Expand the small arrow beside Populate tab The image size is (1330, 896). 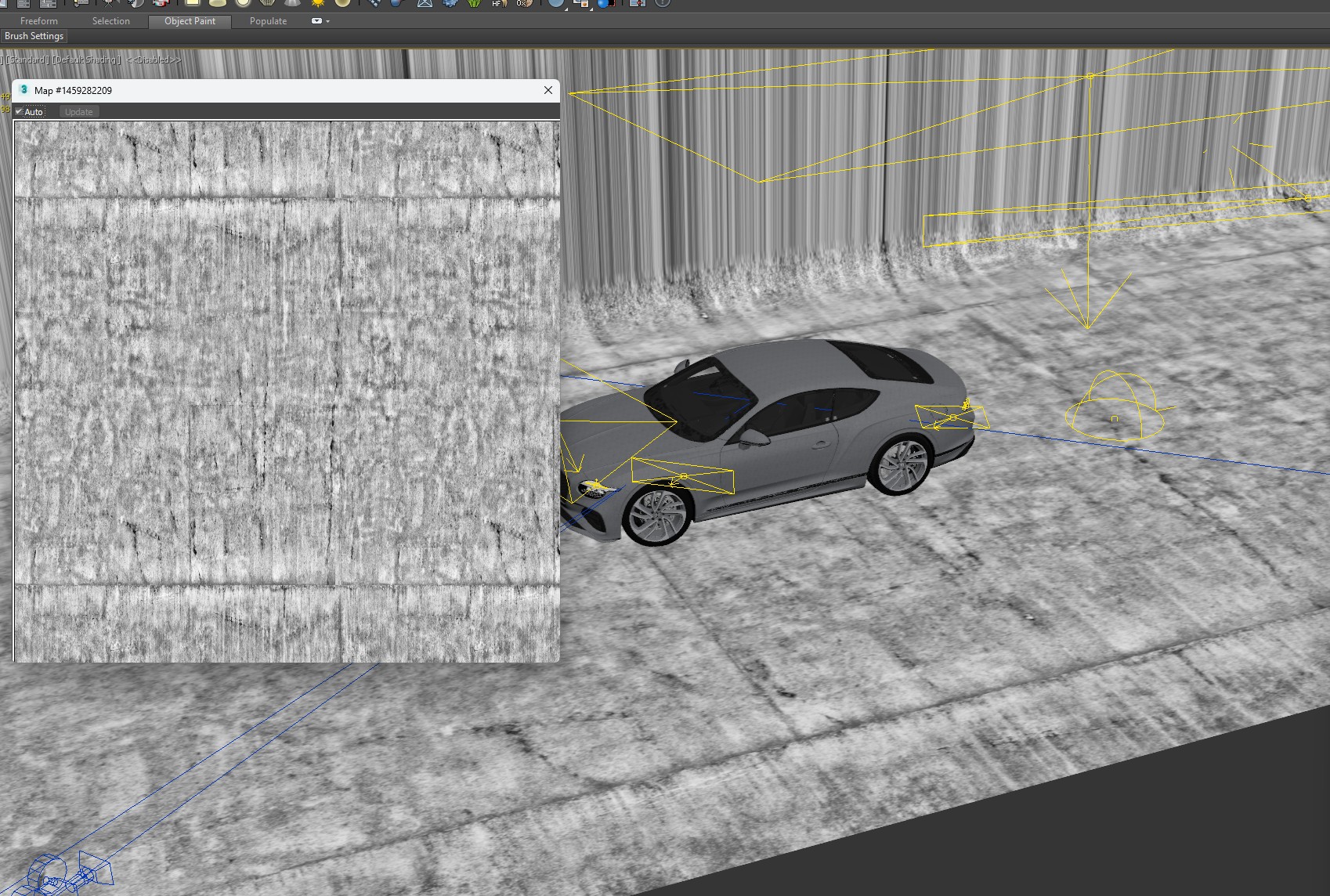pos(327,21)
